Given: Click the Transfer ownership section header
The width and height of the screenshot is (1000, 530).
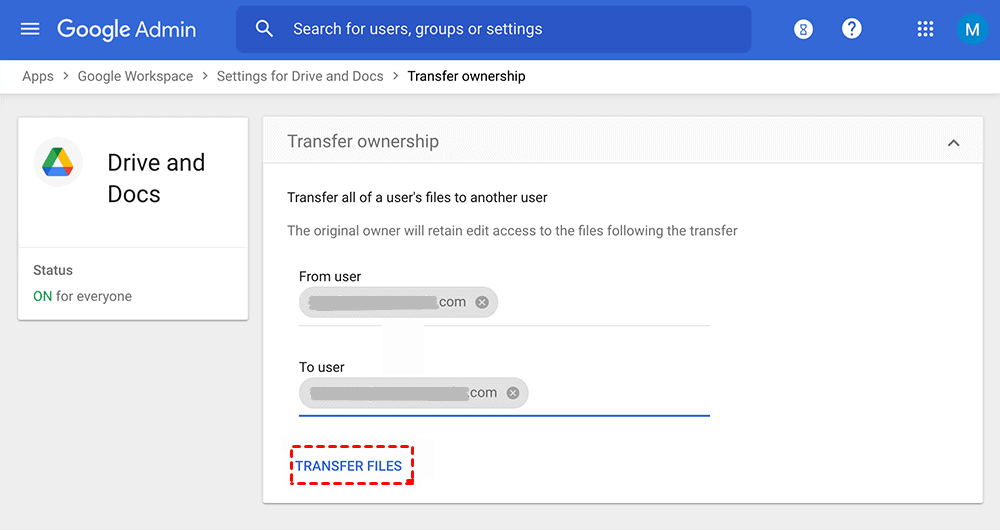Looking at the screenshot, I should coord(363,142).
